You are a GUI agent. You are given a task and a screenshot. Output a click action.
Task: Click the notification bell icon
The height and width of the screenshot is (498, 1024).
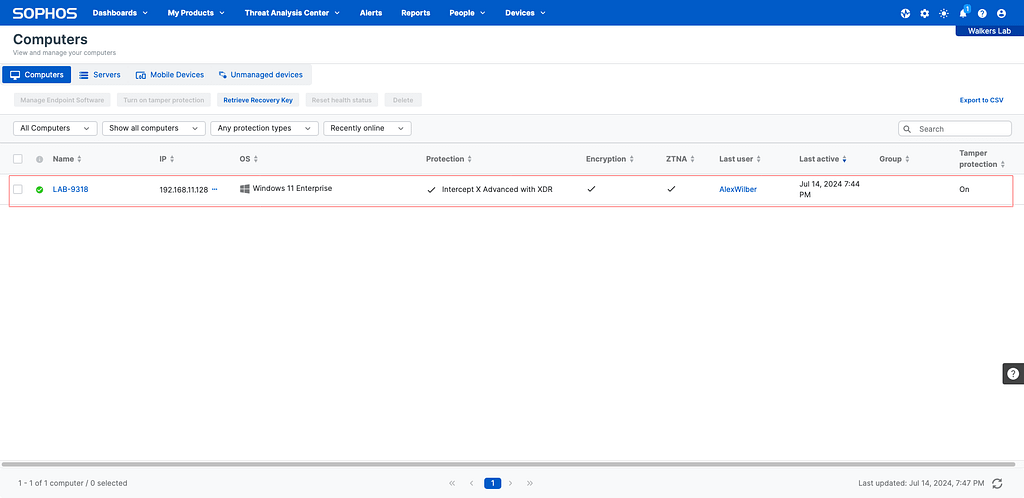coord(963,13)
